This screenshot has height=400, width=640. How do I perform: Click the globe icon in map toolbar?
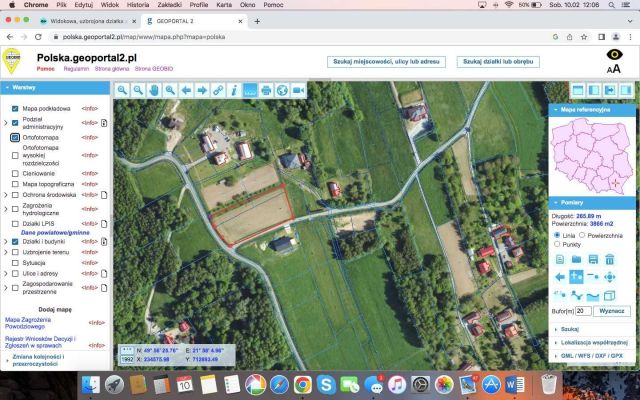pos(282,90)
